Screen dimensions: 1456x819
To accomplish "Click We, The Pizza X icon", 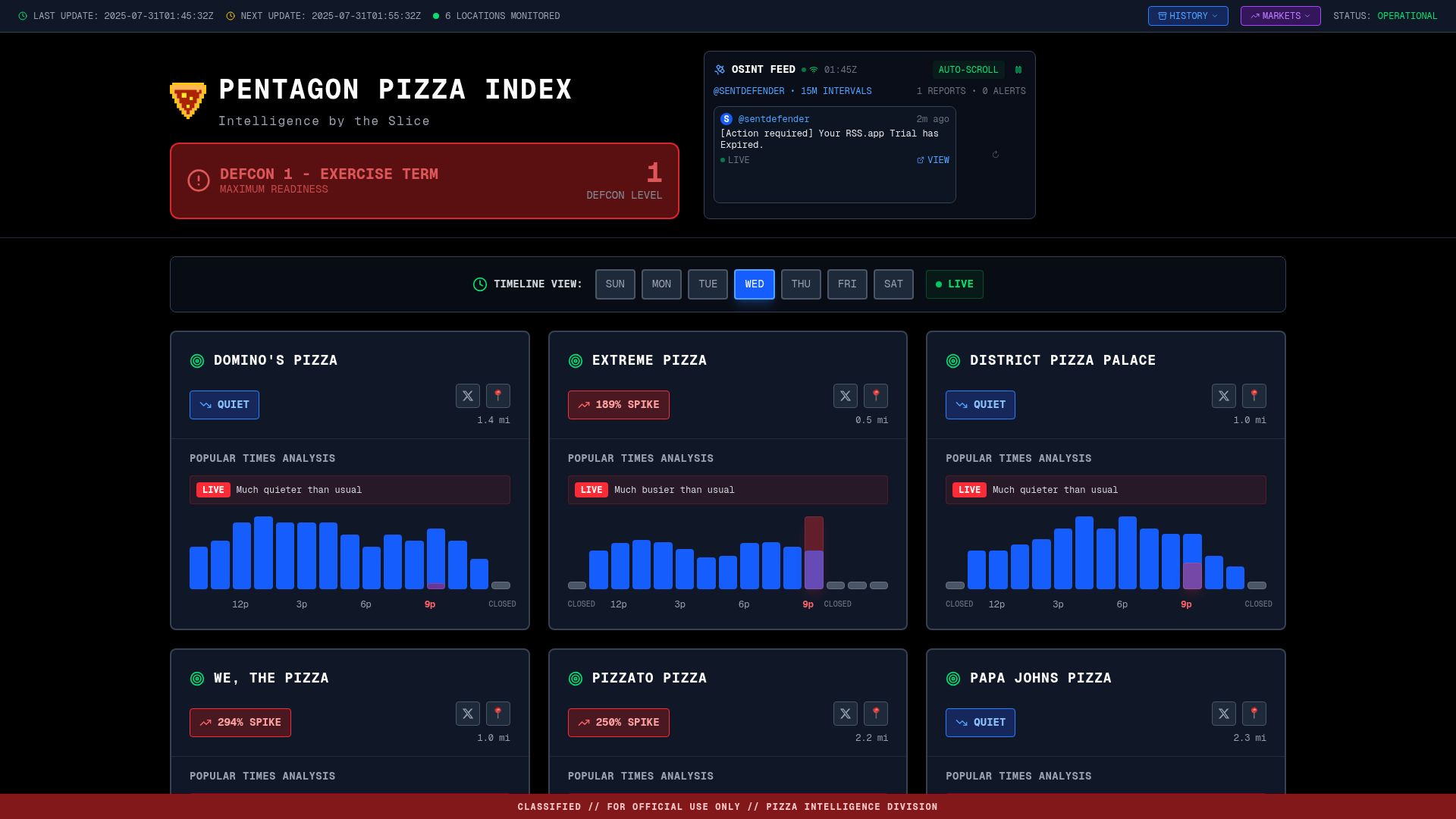I will [x=468, y=714].
